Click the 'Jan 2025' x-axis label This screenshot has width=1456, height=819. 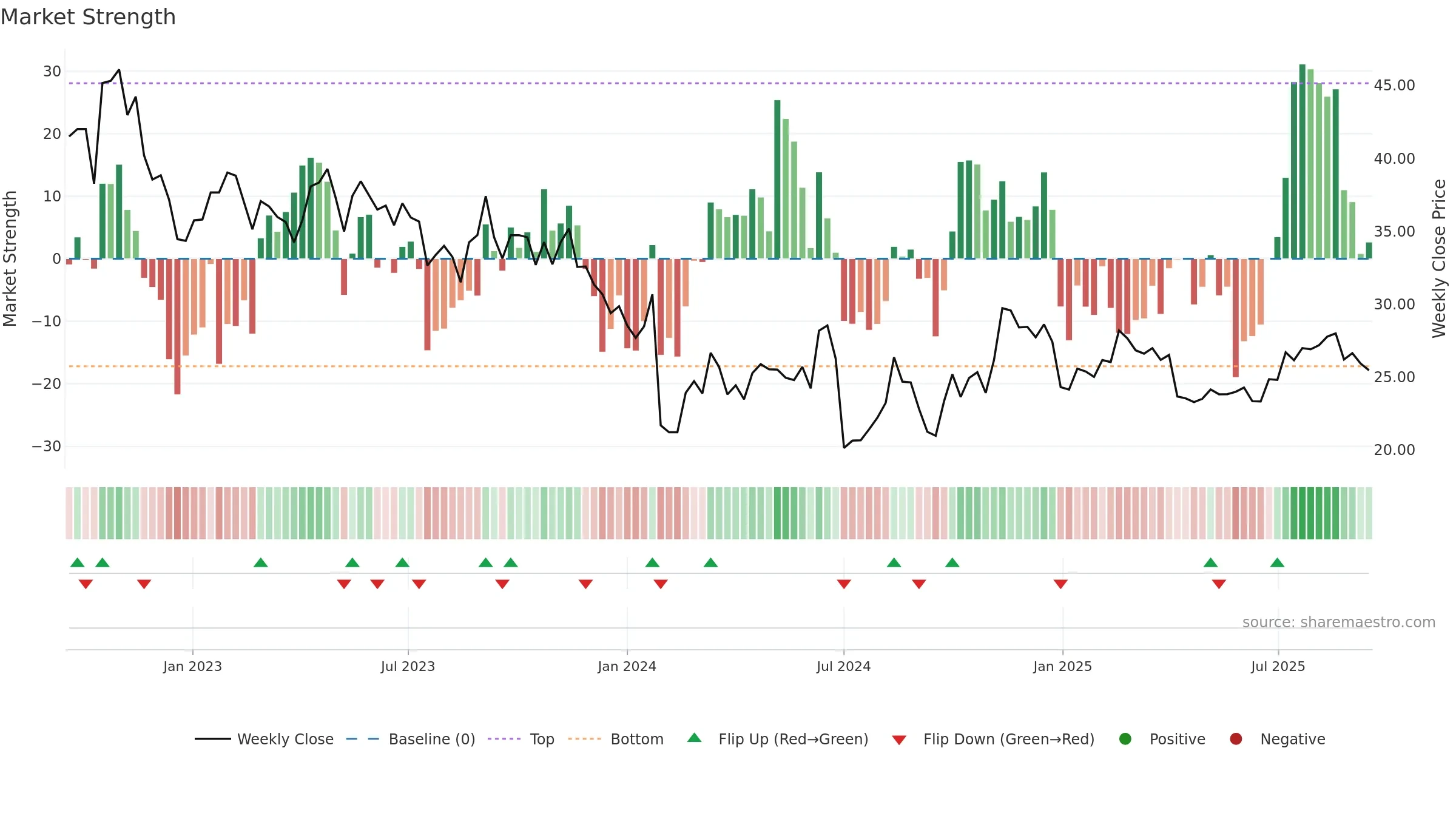point(1062,666)
